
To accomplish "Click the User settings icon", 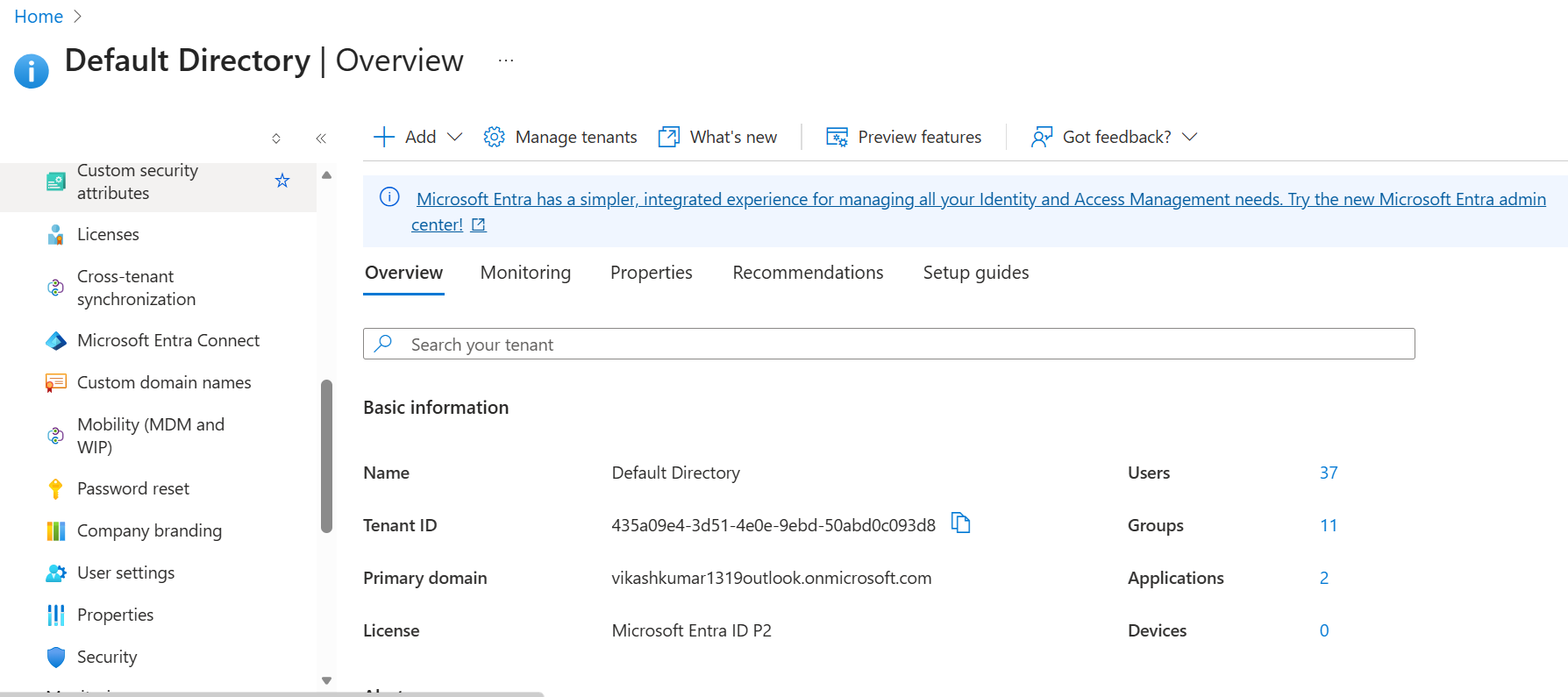I will [55, 573].
